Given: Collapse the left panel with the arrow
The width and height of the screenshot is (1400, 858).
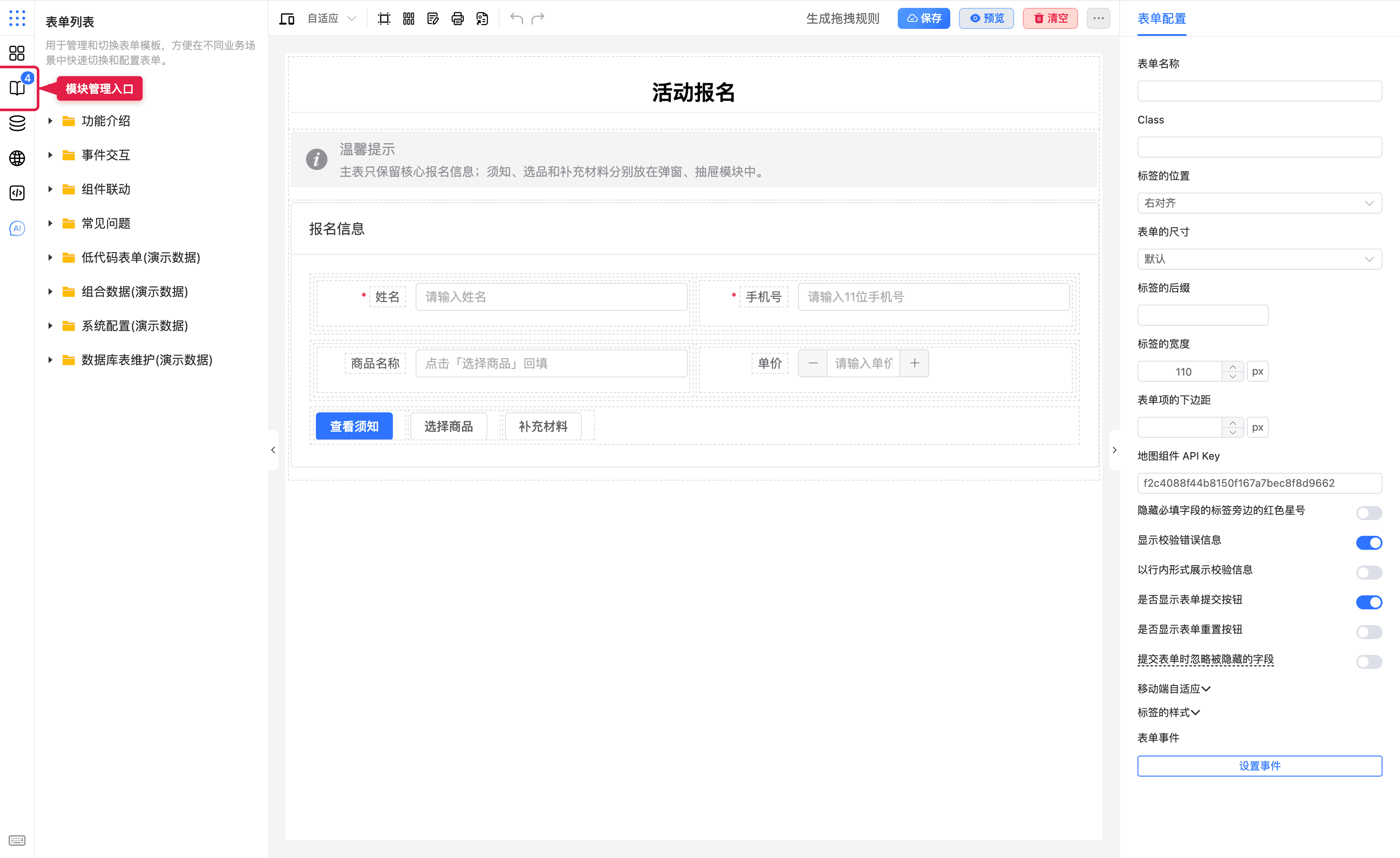Looking at the screenshot, I should click(273, 450).
